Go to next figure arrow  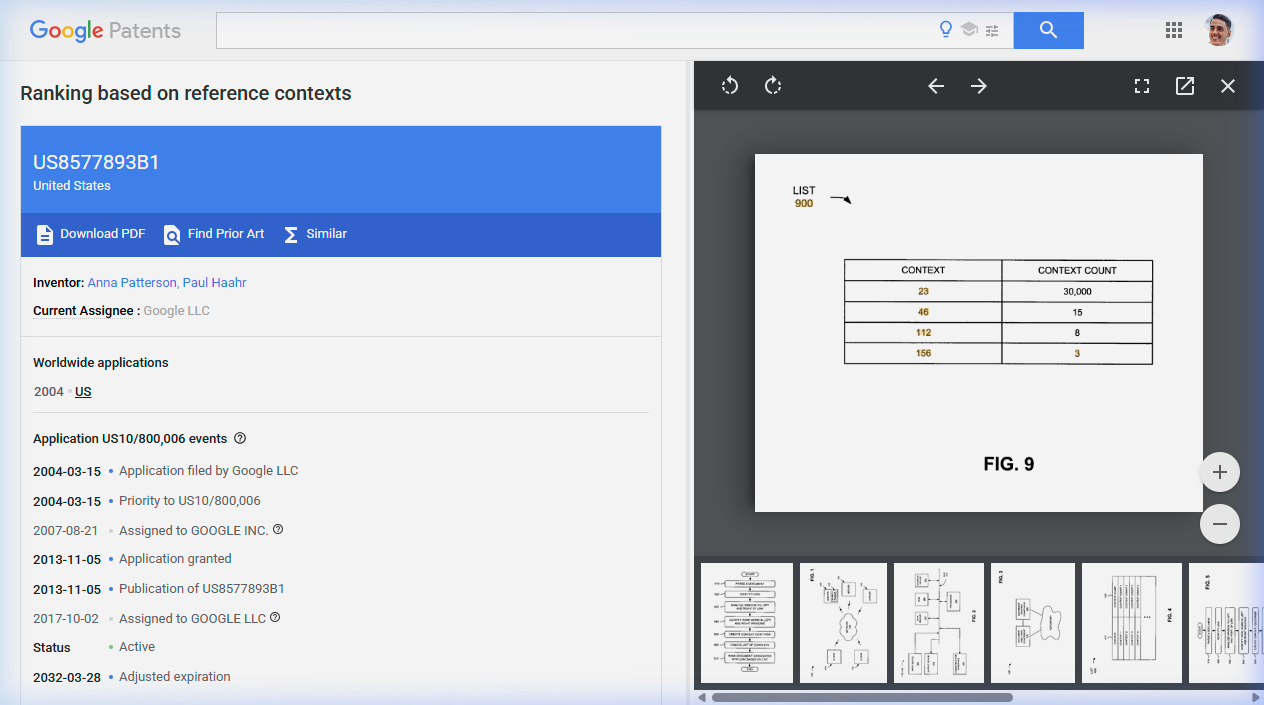click(979, 86)
